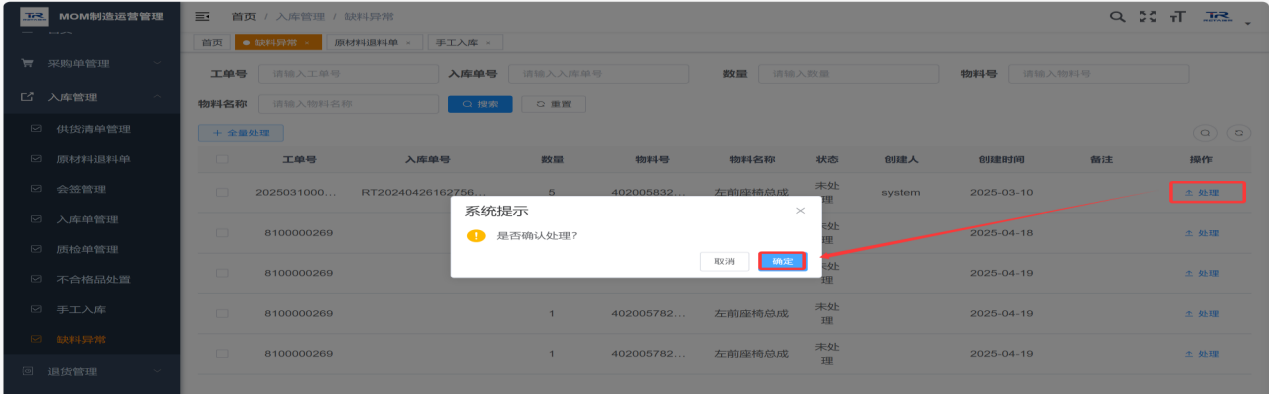Click the icon beside 质检单管理
1269x394 pixels.
click(37, 249)
